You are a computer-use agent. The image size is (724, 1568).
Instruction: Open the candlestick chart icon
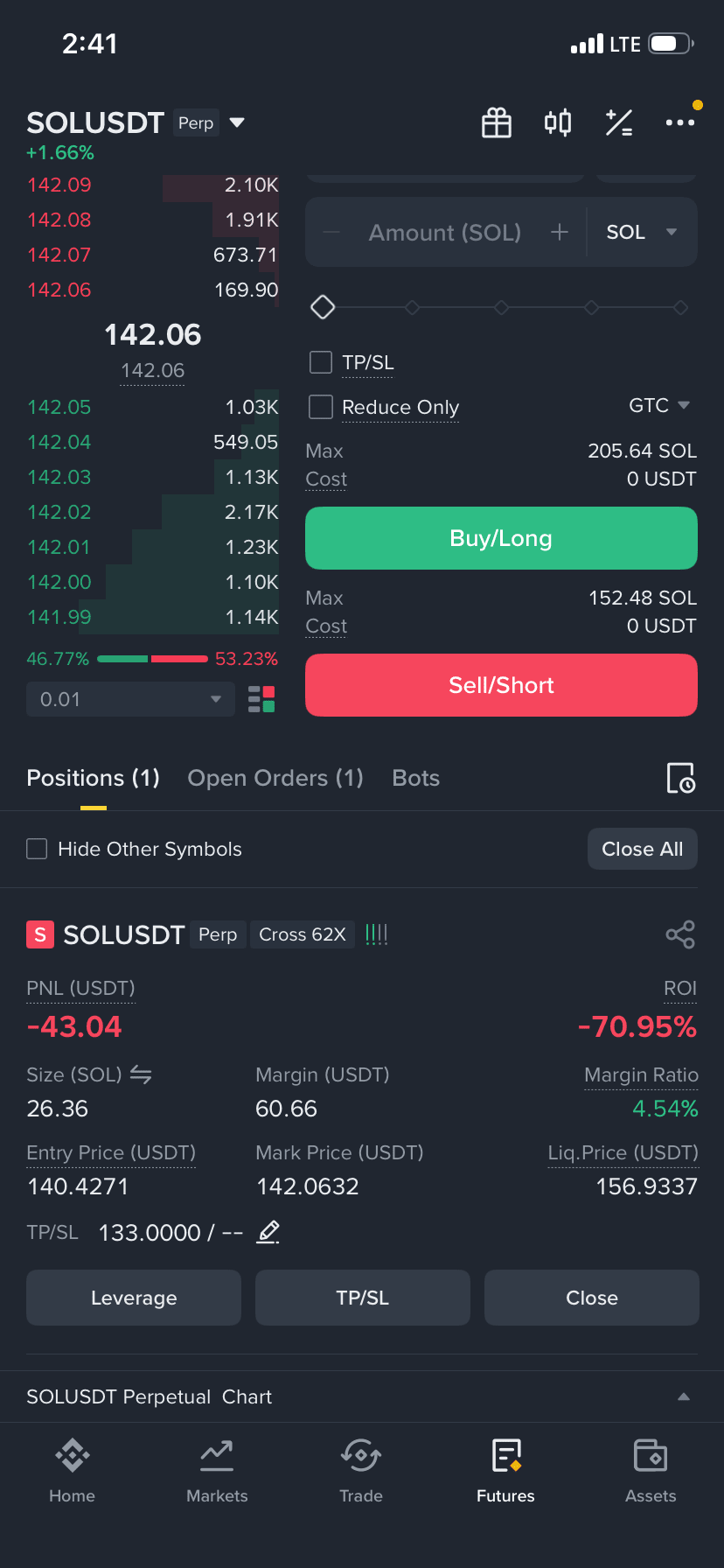(x=558, y=122)
